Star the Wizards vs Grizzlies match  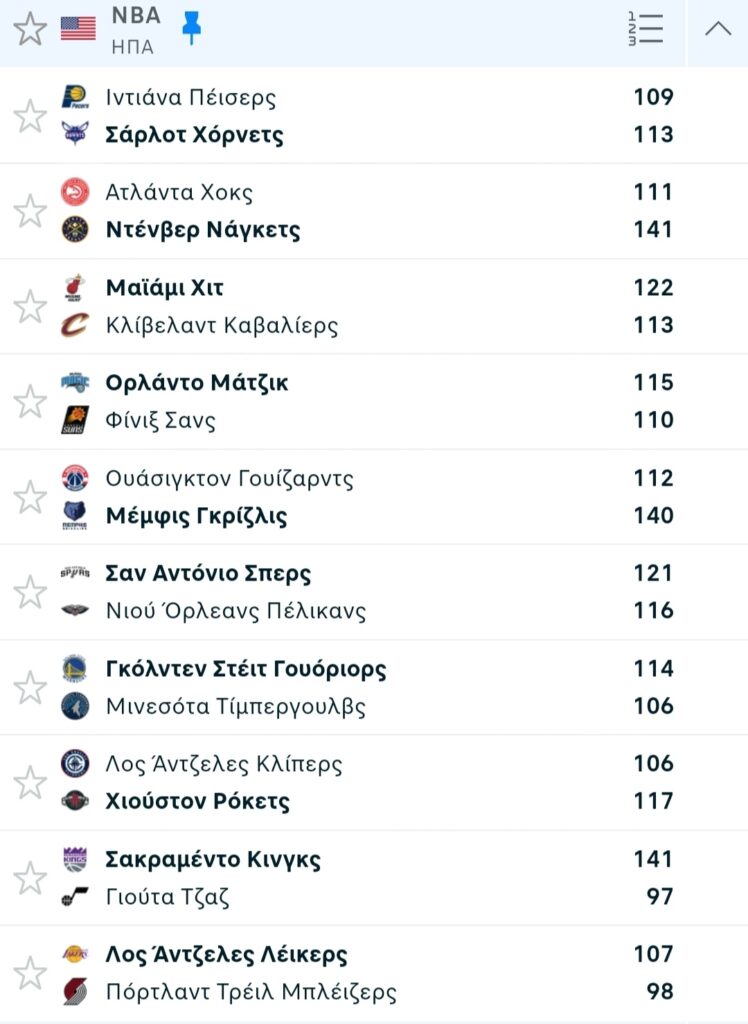30,497
